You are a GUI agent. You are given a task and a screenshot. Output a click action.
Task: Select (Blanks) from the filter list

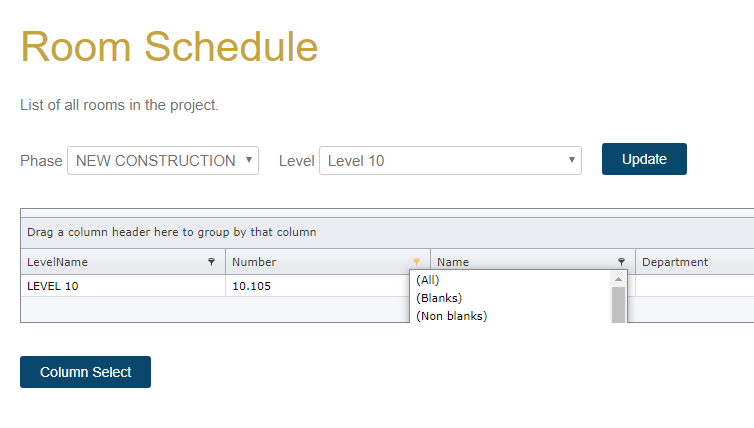click(x=438, y=298)
